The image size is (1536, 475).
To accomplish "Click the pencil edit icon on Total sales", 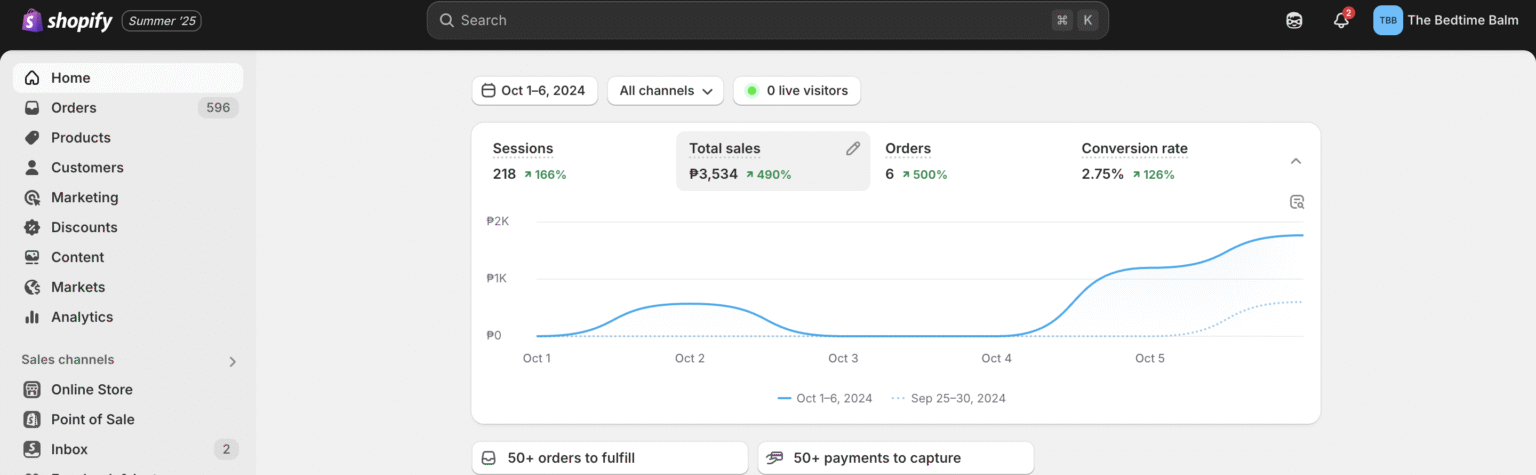I will [x=852, y=149].
